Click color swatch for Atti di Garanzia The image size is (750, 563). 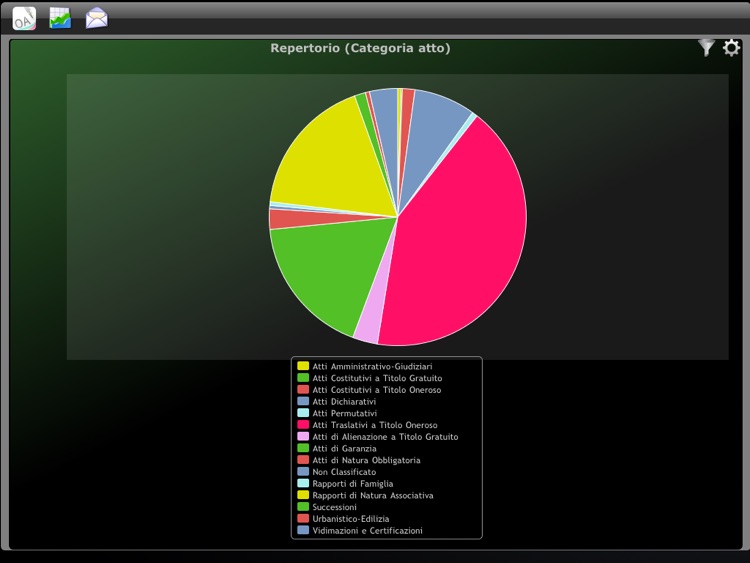pos(303,448)
